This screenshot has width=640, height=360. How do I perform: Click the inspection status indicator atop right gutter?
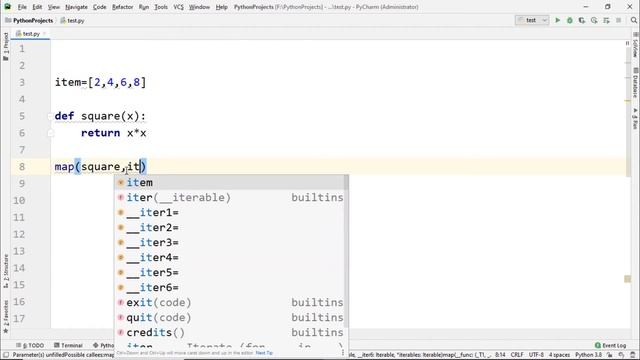click(x=628, y=43)
